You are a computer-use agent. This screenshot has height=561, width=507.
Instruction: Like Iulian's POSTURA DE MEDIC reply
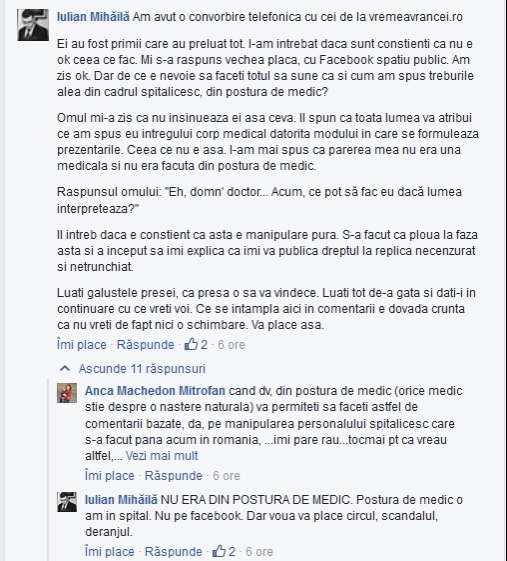click(x=110, y=551)
